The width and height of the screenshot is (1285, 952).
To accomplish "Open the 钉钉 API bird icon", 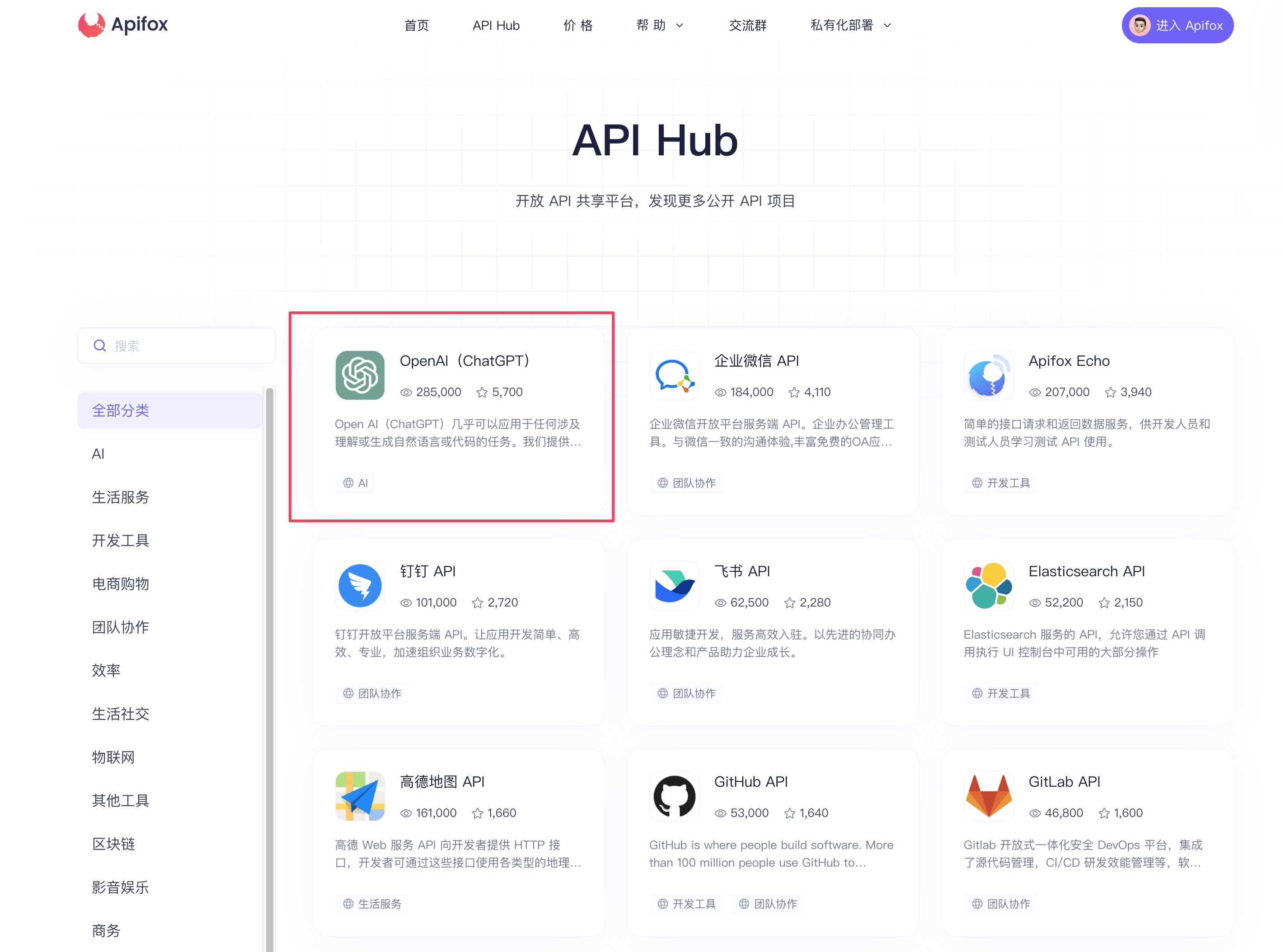I will 360,585.
